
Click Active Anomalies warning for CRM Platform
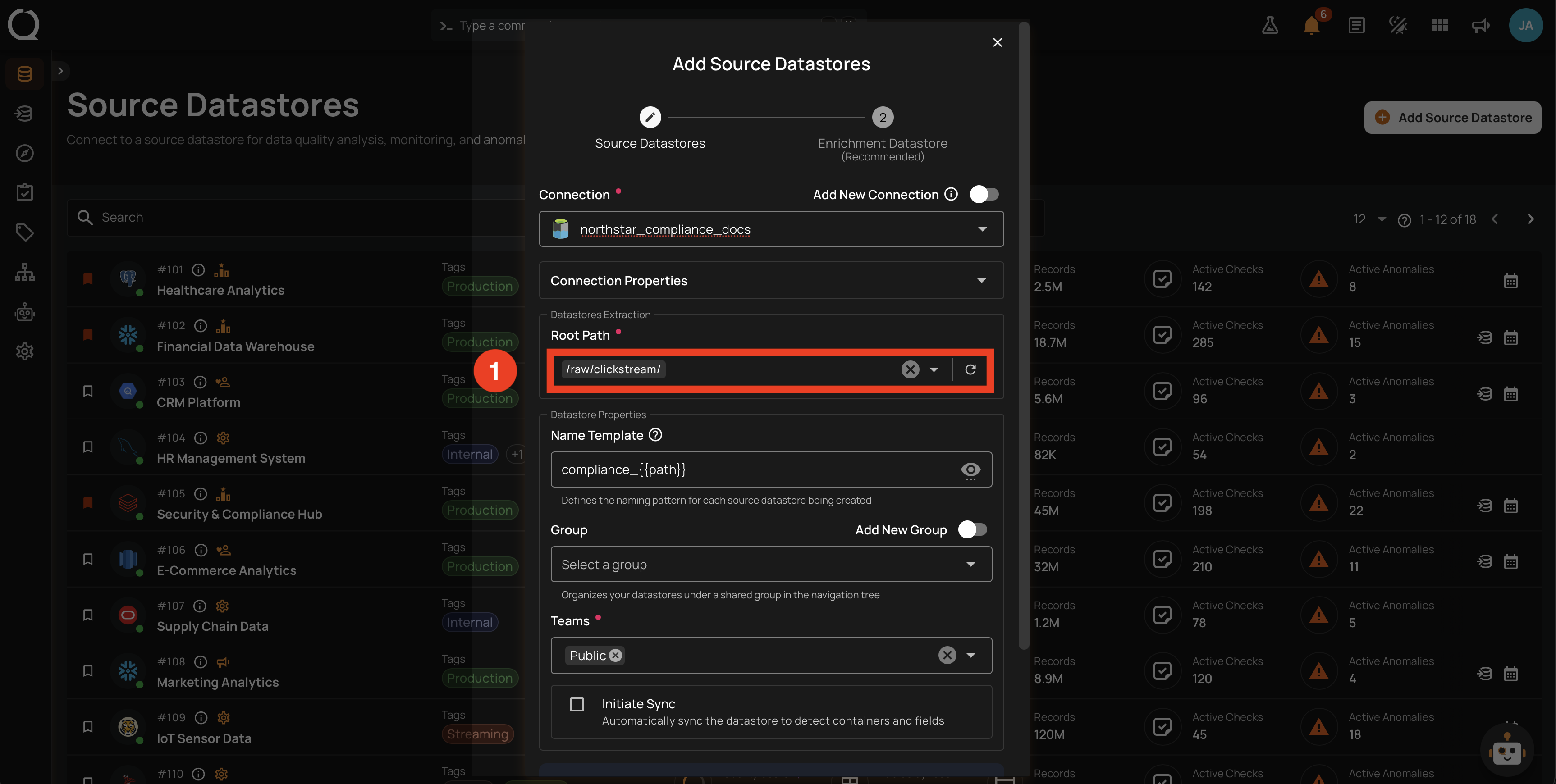tap(1318, 391)
